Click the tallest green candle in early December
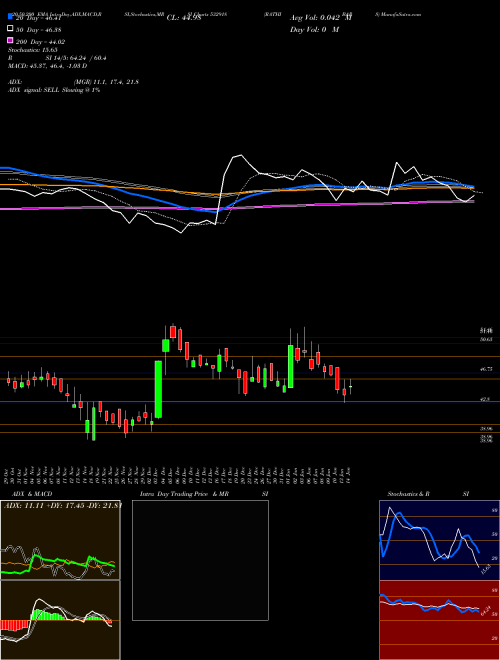 tap(159, 389)
